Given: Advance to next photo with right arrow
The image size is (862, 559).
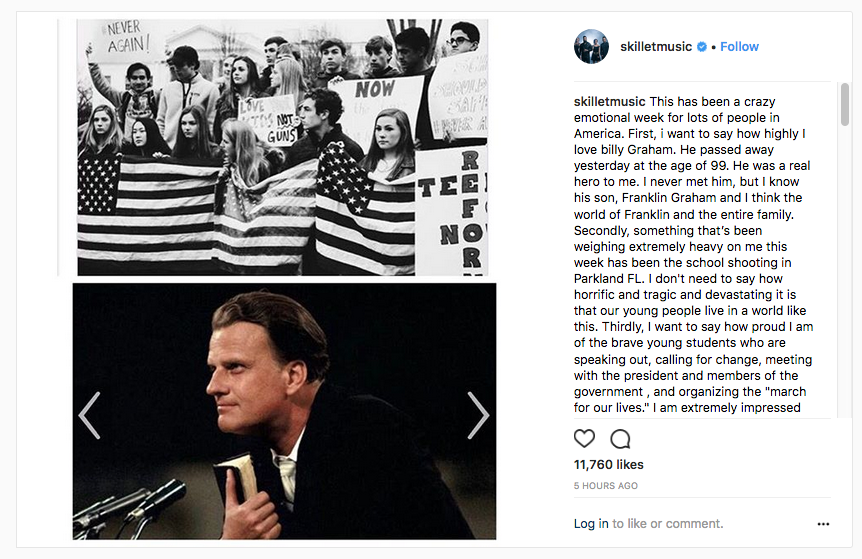Looking at the screenshot, I should [478, 415].
